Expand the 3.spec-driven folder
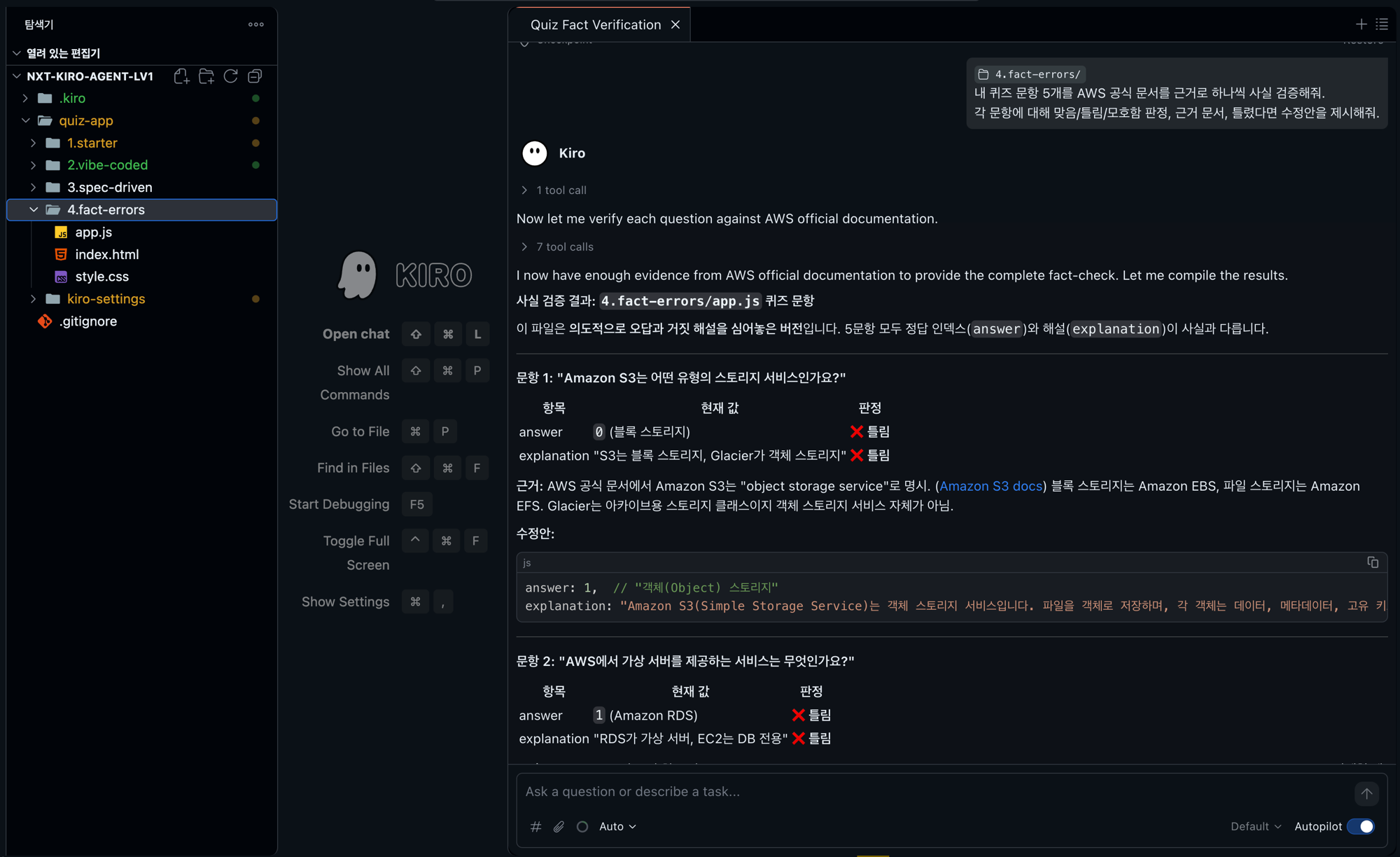The height and width of the screenshot is (857, 1400). tap(34, 188)
